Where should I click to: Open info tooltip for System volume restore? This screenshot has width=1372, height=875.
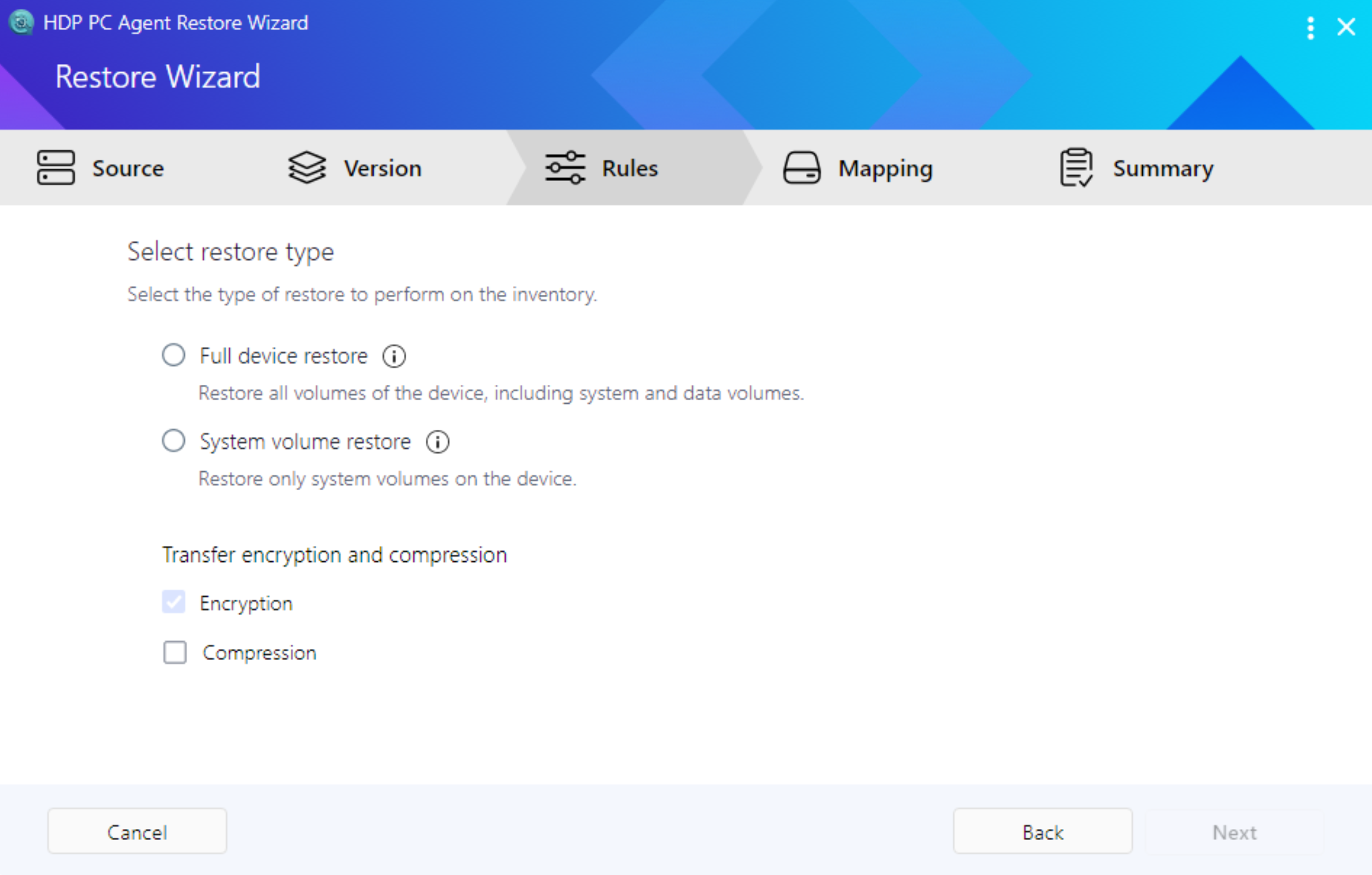coord(437,442)
